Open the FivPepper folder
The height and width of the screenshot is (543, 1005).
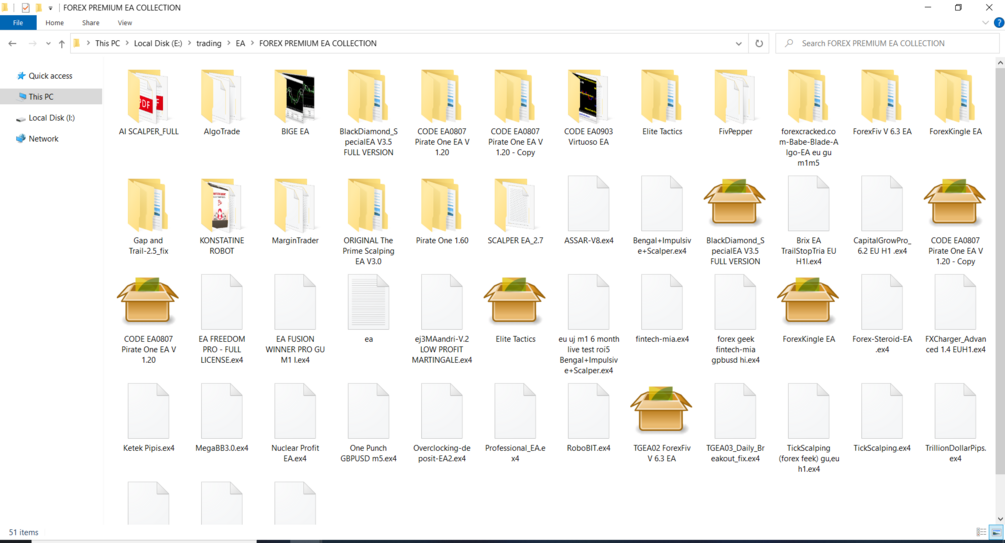pos(735,103)
